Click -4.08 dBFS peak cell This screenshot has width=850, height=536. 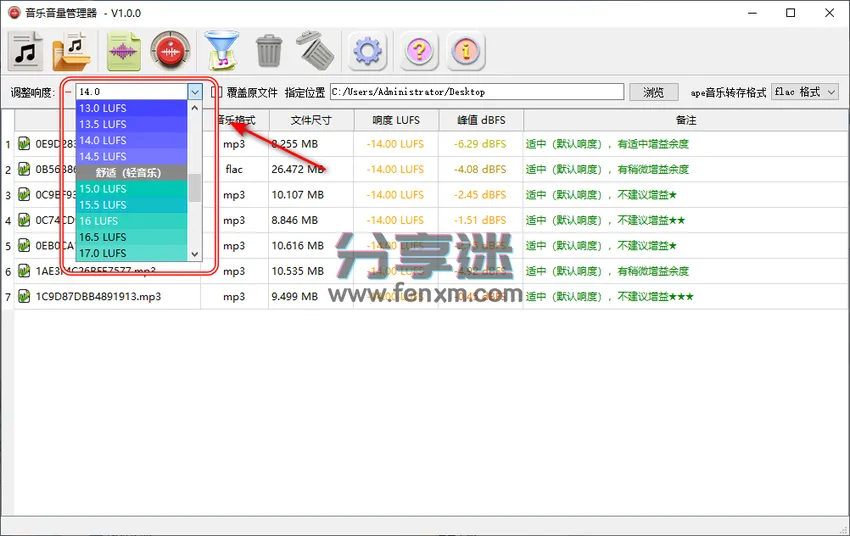pos(480,170)
